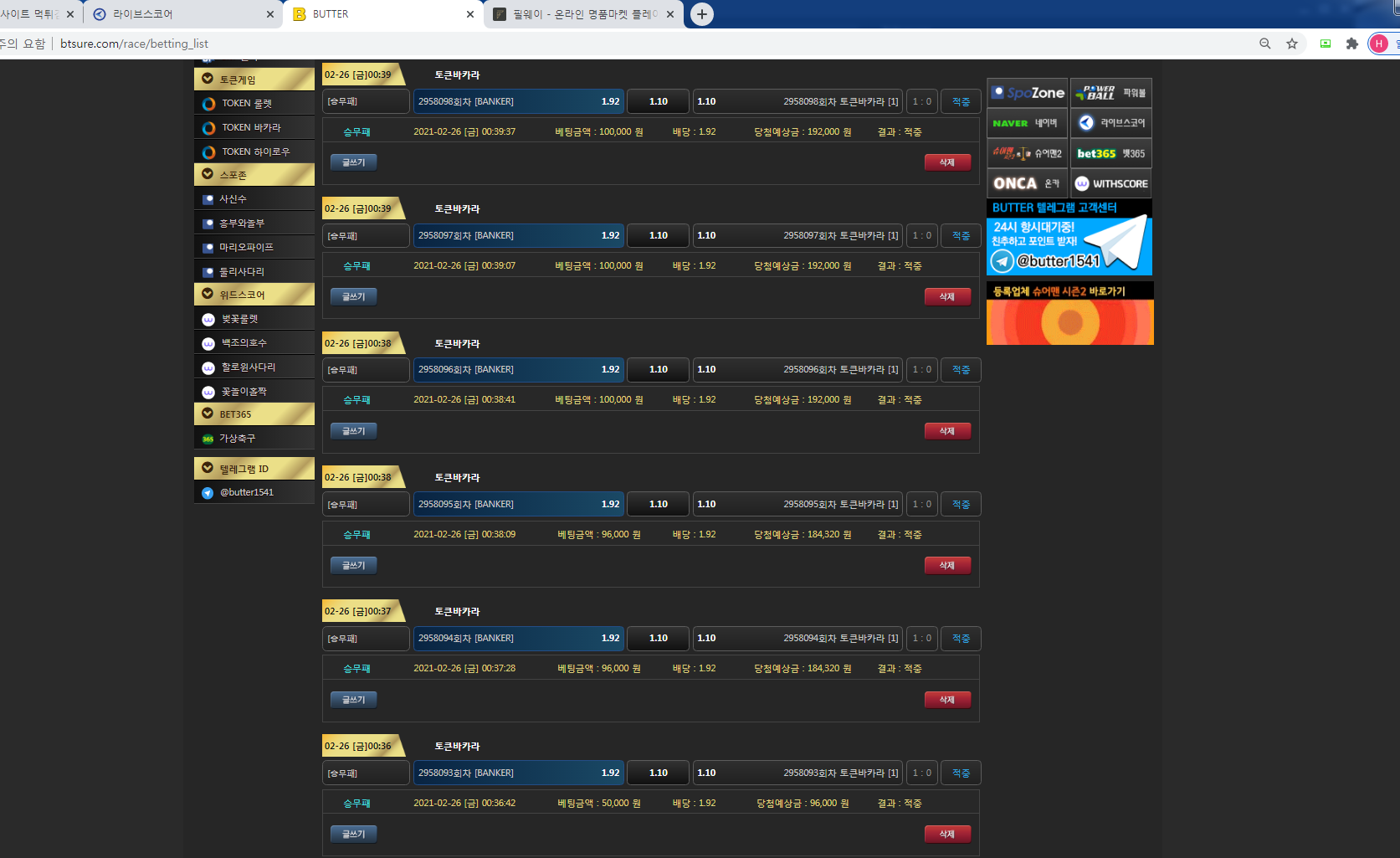Bookmark this page with the star icon
This screenshot has width=1400, height=858.
(x=1292, y=44)
